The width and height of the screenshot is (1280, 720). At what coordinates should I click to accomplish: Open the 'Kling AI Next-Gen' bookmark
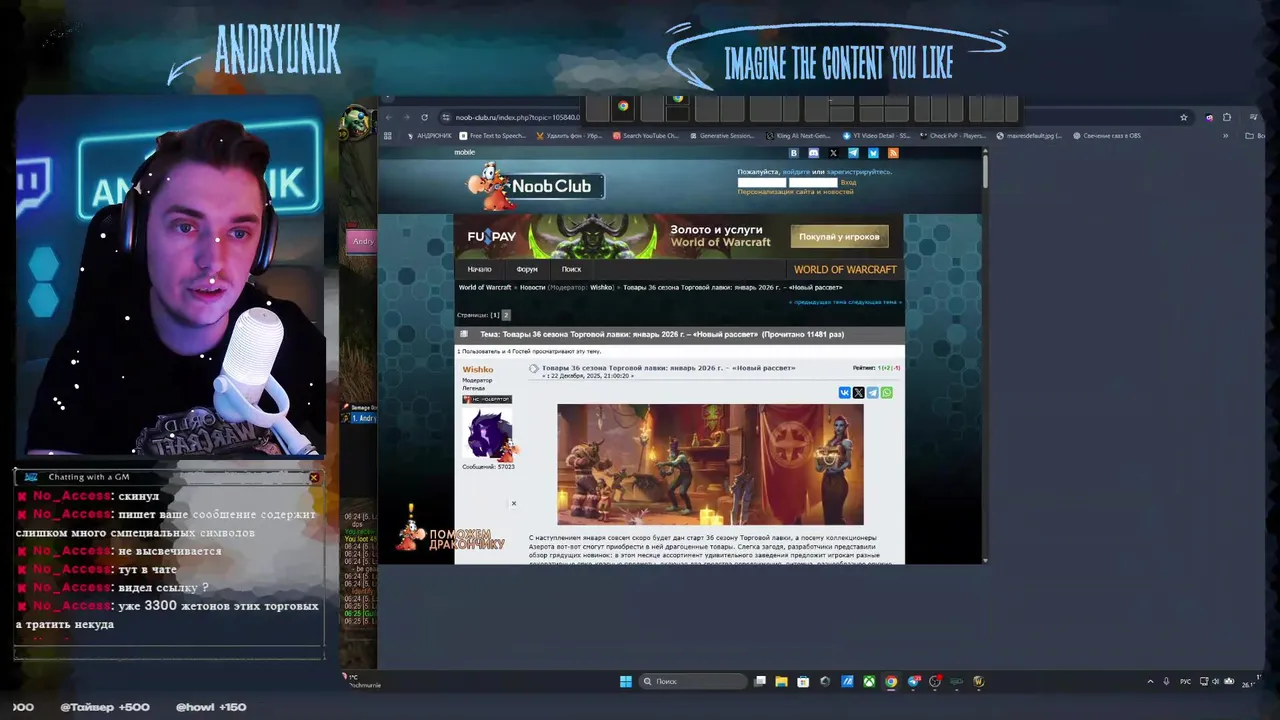click(798, 136)
